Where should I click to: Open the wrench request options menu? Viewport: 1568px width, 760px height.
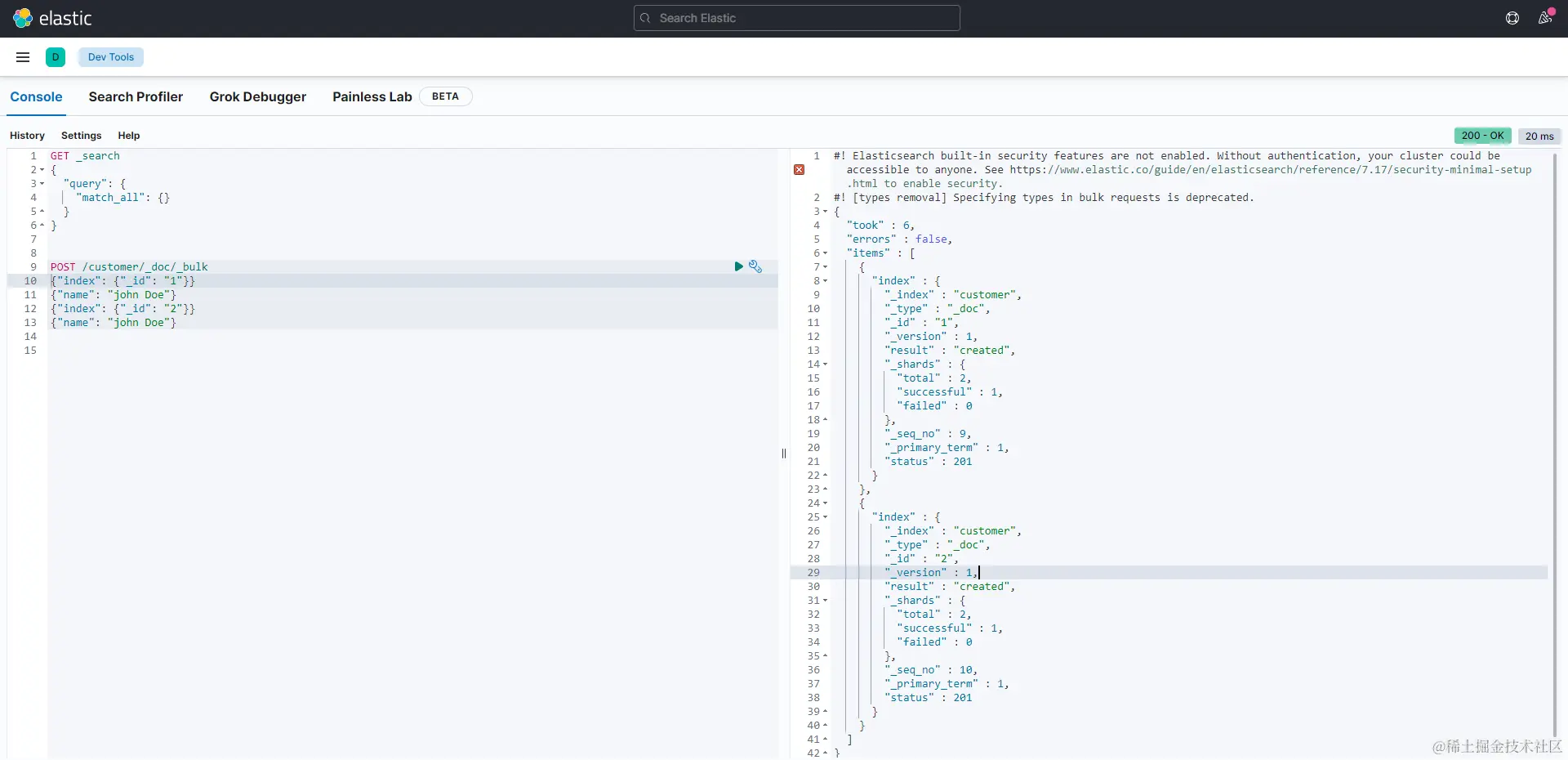click(755, 266)
